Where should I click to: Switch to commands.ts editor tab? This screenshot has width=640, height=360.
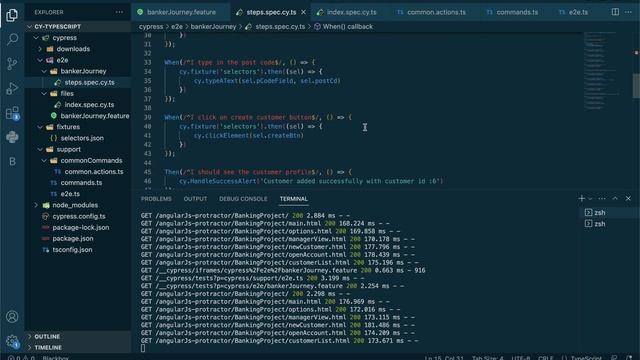(517, 12)
